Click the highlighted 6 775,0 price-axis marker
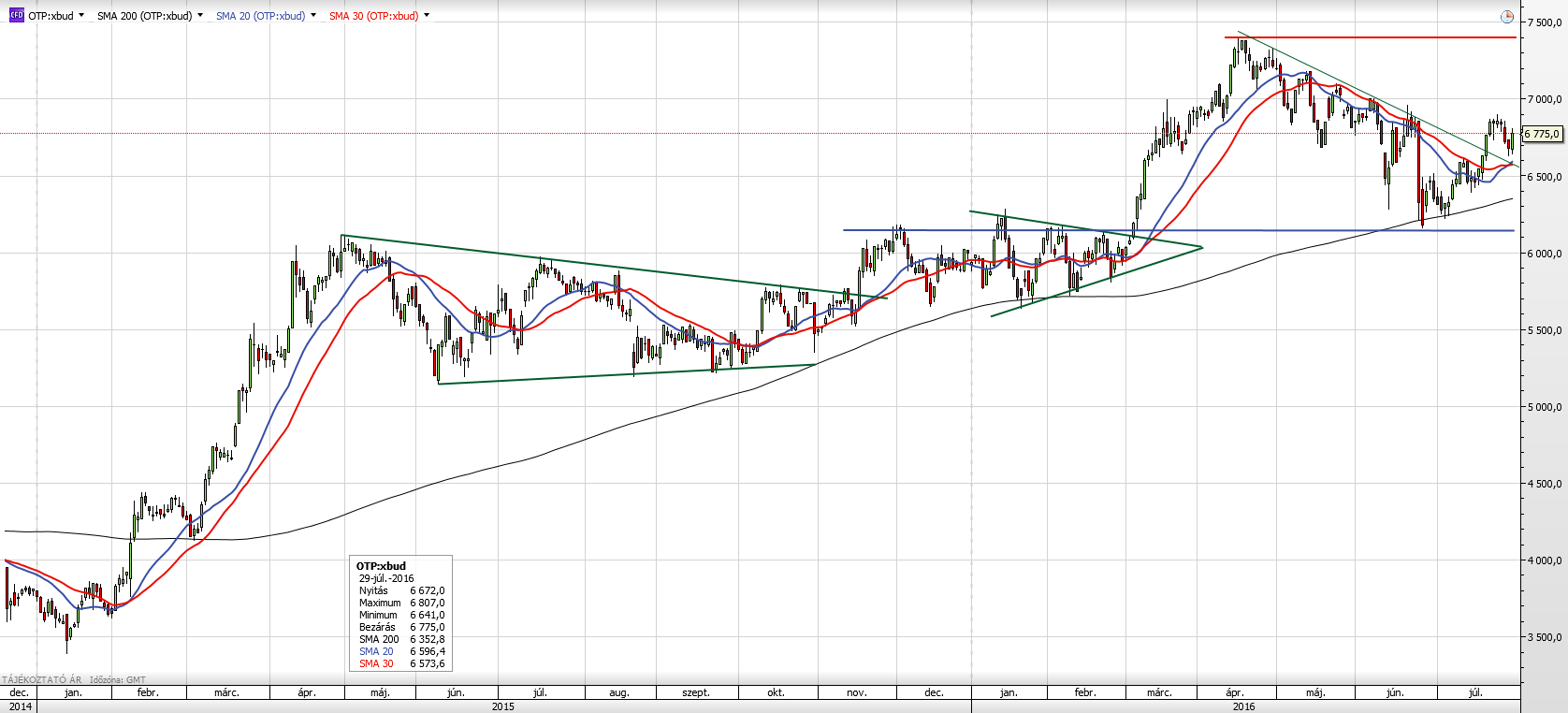1568x713 pixels. coord(1543,134)
